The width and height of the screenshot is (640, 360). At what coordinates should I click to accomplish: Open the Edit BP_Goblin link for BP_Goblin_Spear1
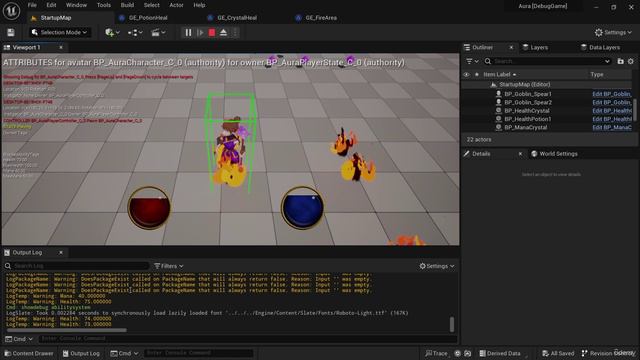[x=612, y=94]
